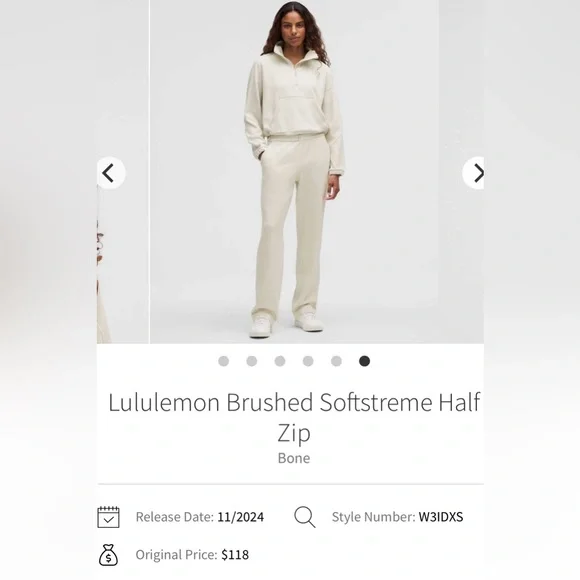
Task: Click the original price money bag icon
Action: tap(108, 555)
